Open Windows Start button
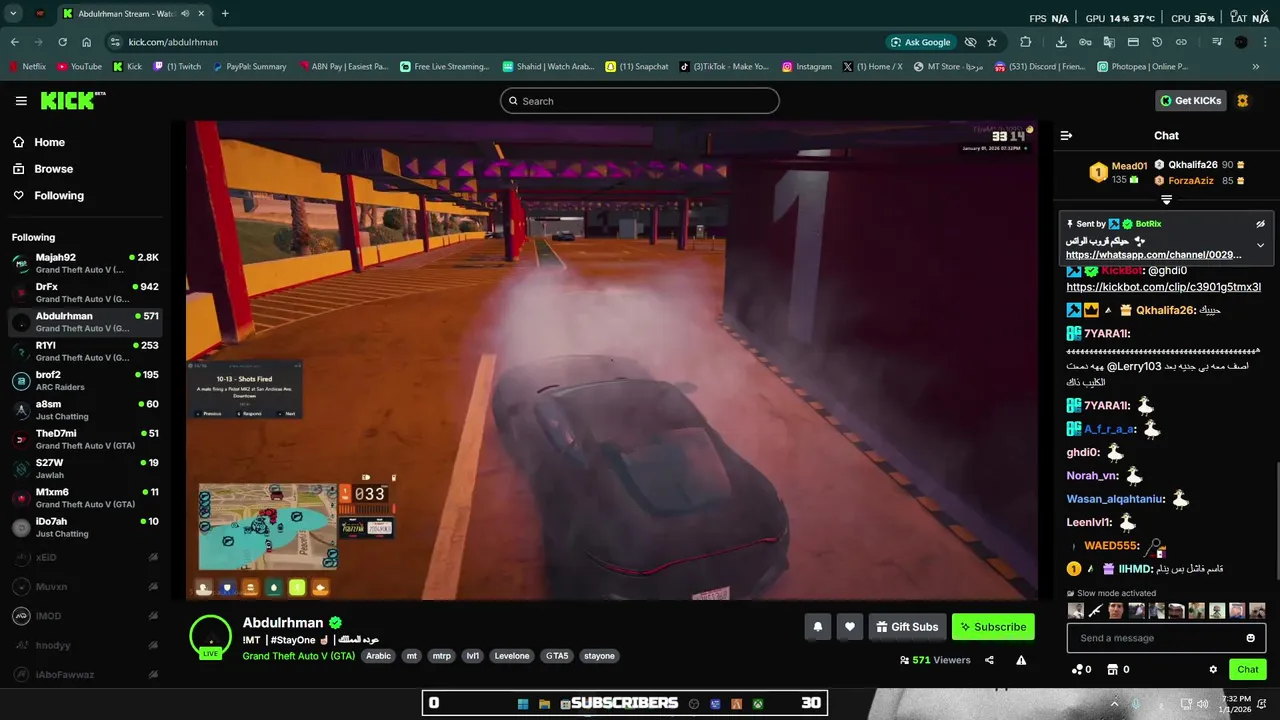 point(522,704)
